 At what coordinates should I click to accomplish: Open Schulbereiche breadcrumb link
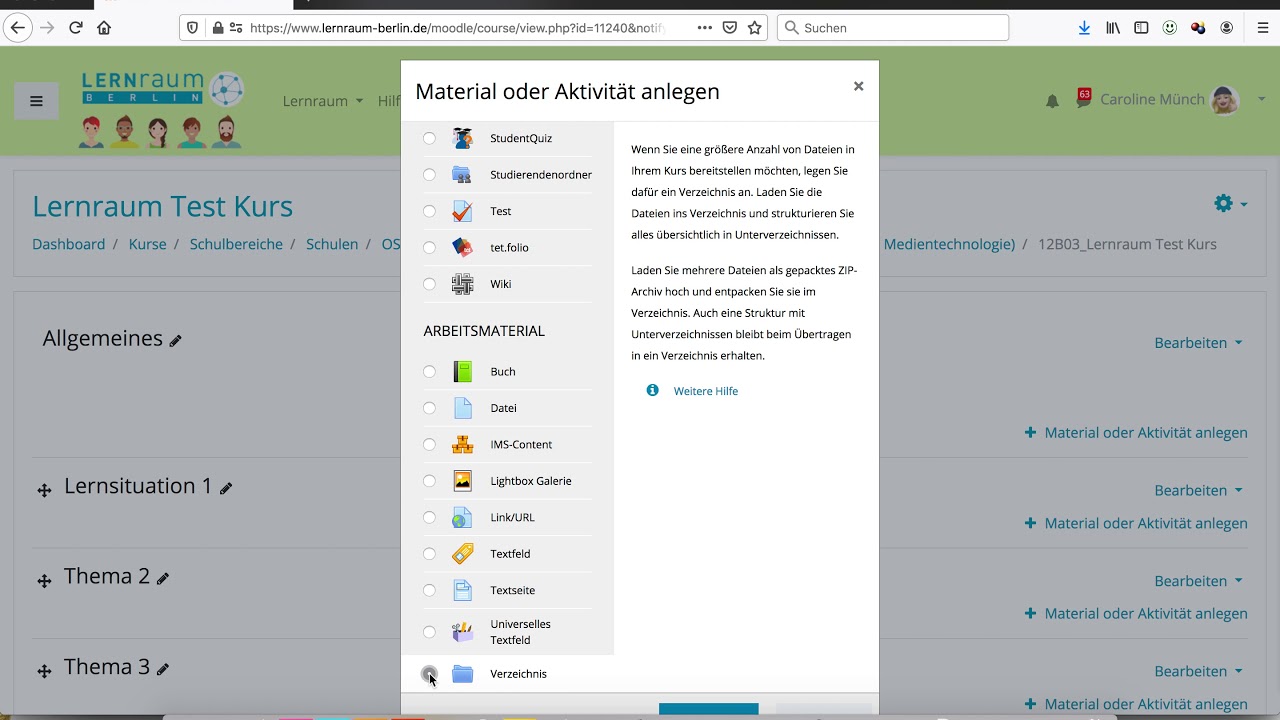(x=236, y=244)
